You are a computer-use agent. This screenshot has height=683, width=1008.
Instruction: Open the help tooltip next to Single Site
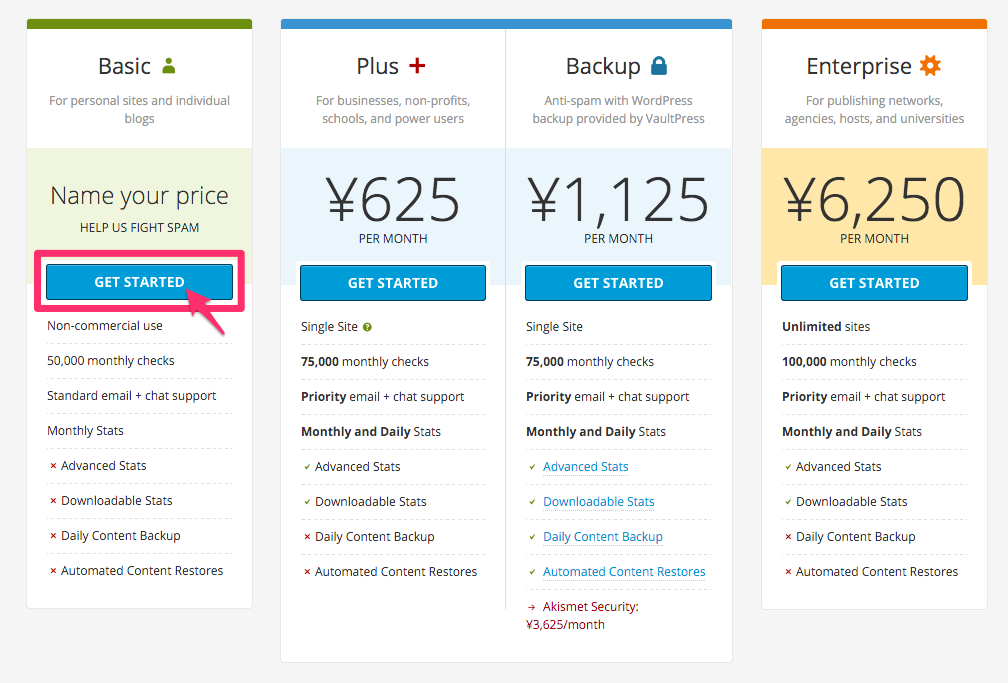[x=367, y=327]
